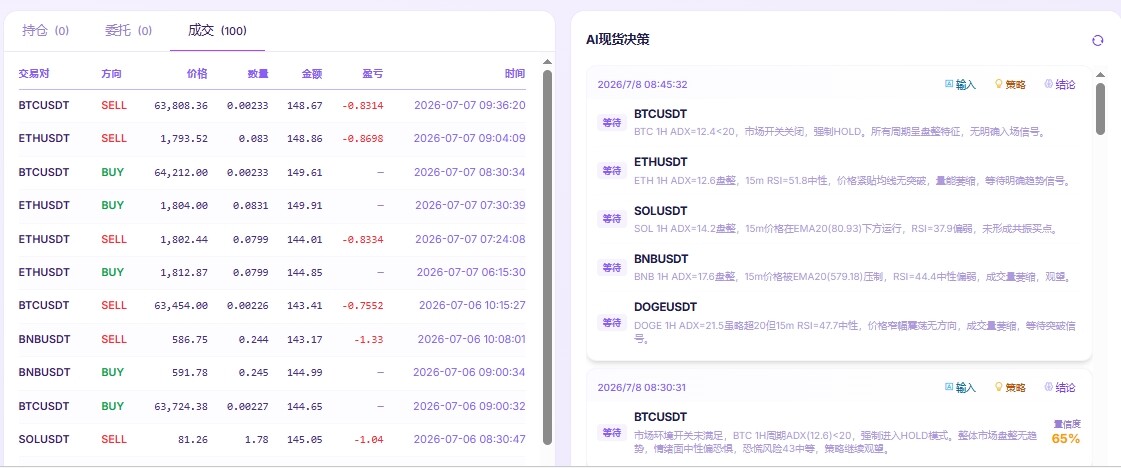Image resolution: width=1121 pixels, height=468 pixels.
Task: Click the loss value -0.8334
Action: (362, 239)
